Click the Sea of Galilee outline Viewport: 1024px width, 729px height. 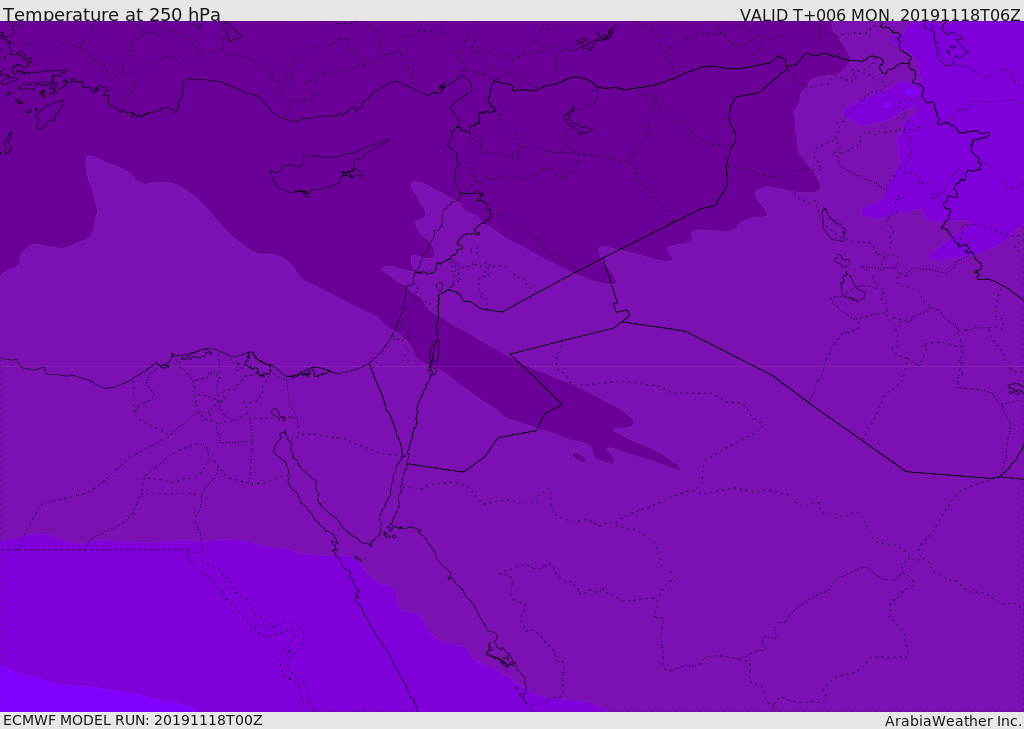coord(439,288)
